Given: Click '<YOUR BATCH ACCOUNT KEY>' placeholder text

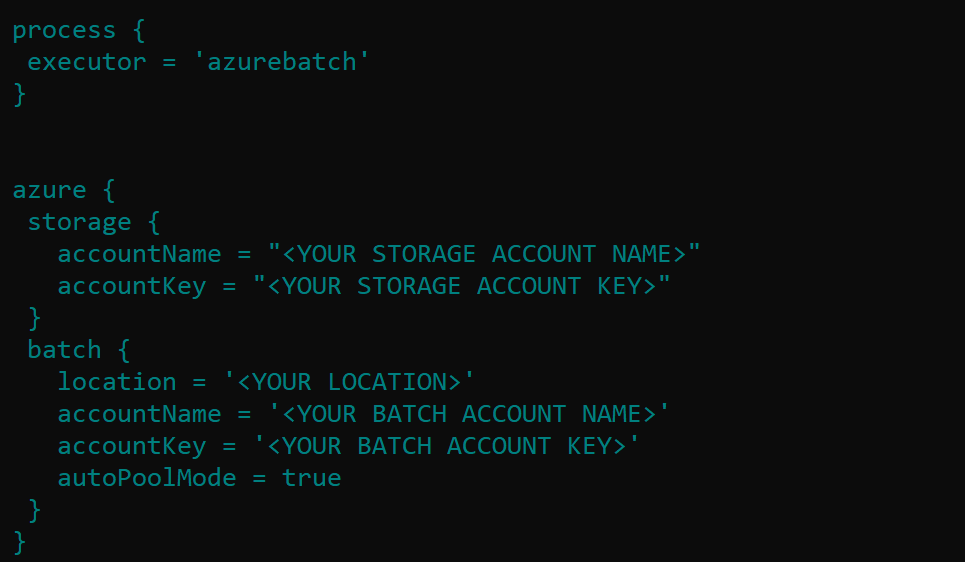Looking at the screenshot, I should [x=447, y=446].
